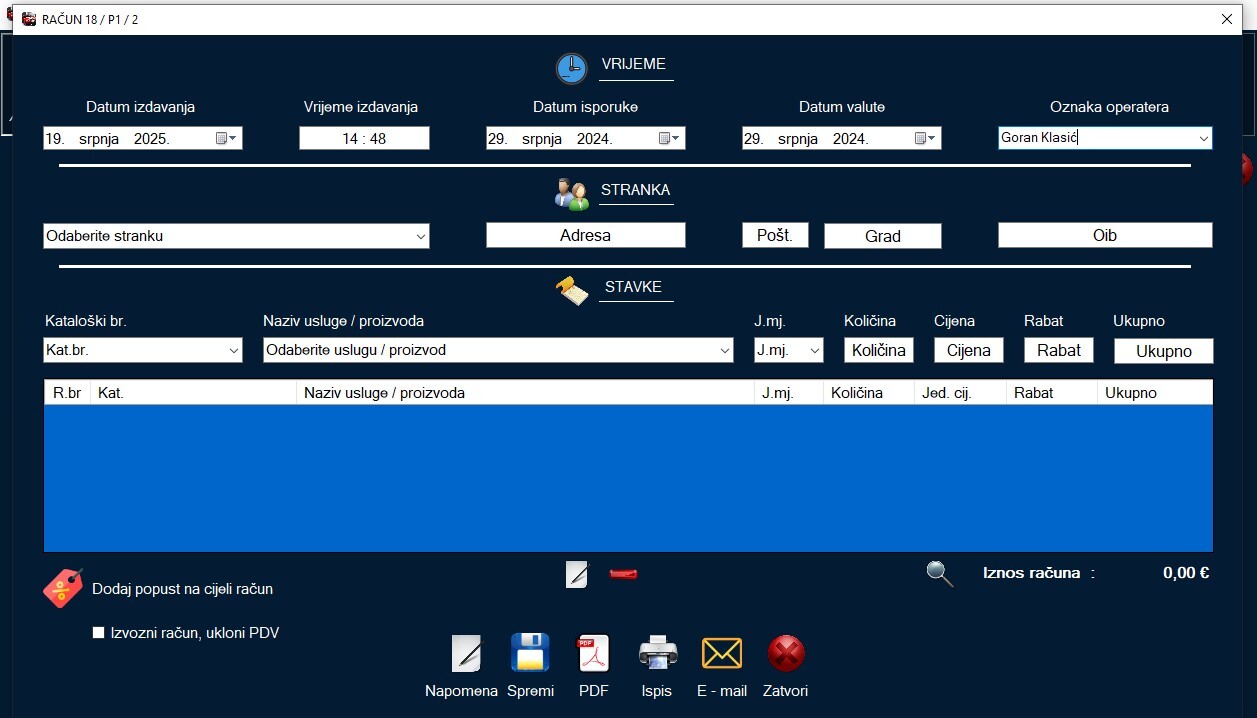Click the Naziv usluge / proizvoda column header
Screen dimensions: 1257x718
[x=524, y=393]
